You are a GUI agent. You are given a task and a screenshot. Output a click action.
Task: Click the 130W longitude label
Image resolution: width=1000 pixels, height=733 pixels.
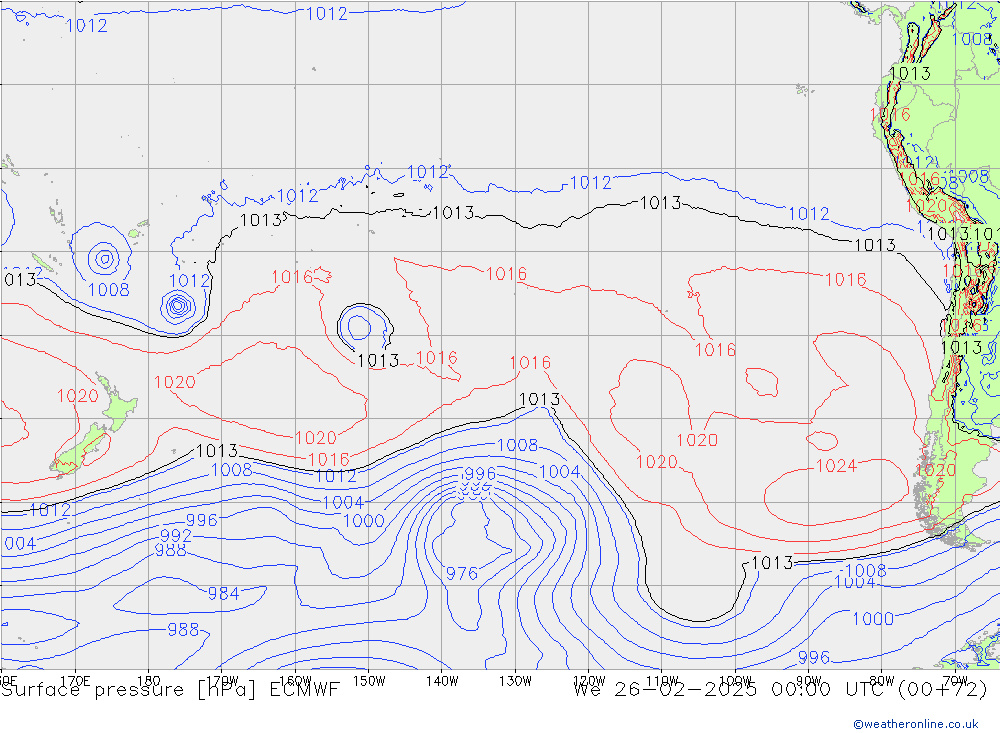(x=515, y=681)
